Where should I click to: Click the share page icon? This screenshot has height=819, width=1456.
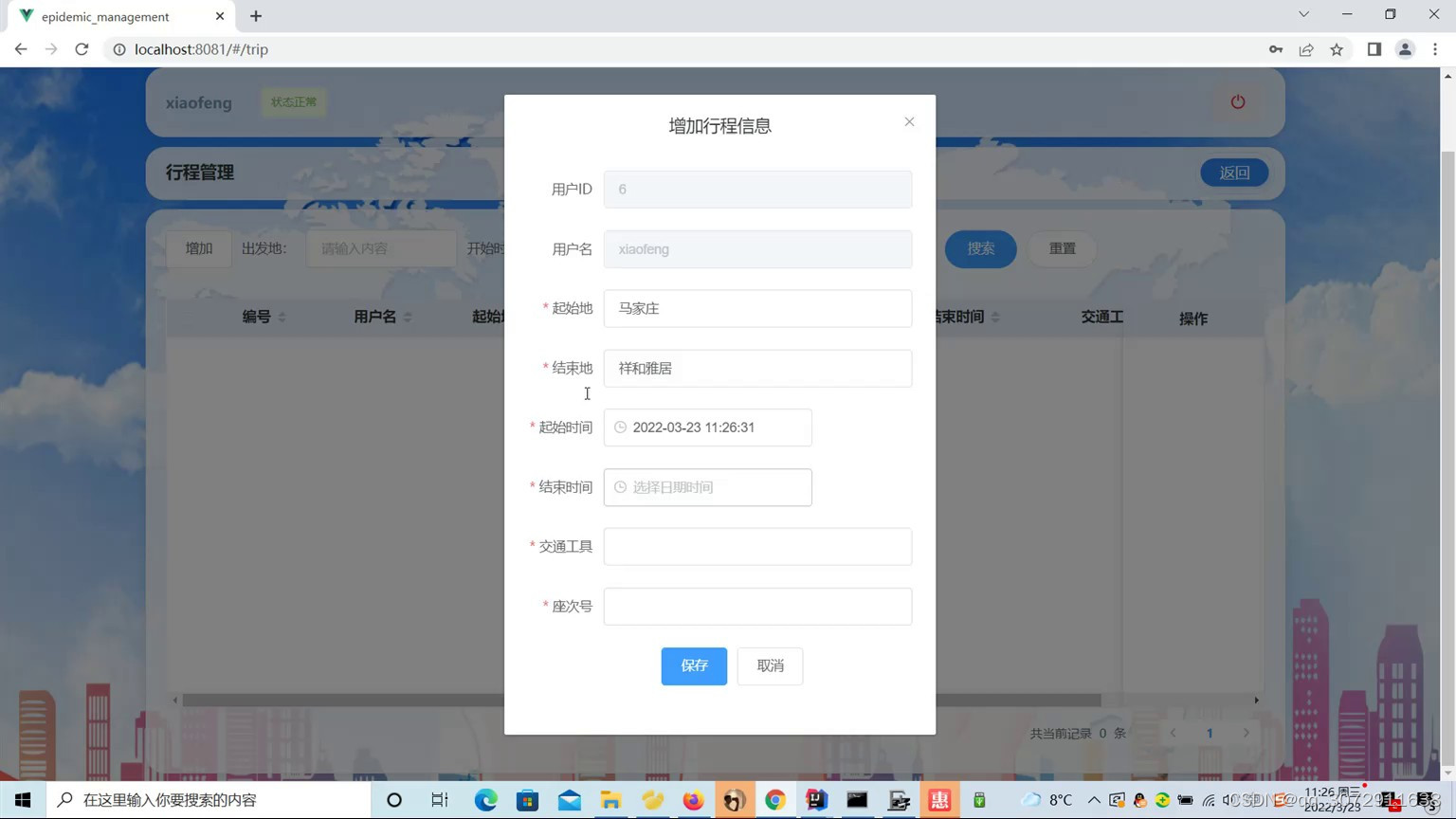coord(1306,49)
